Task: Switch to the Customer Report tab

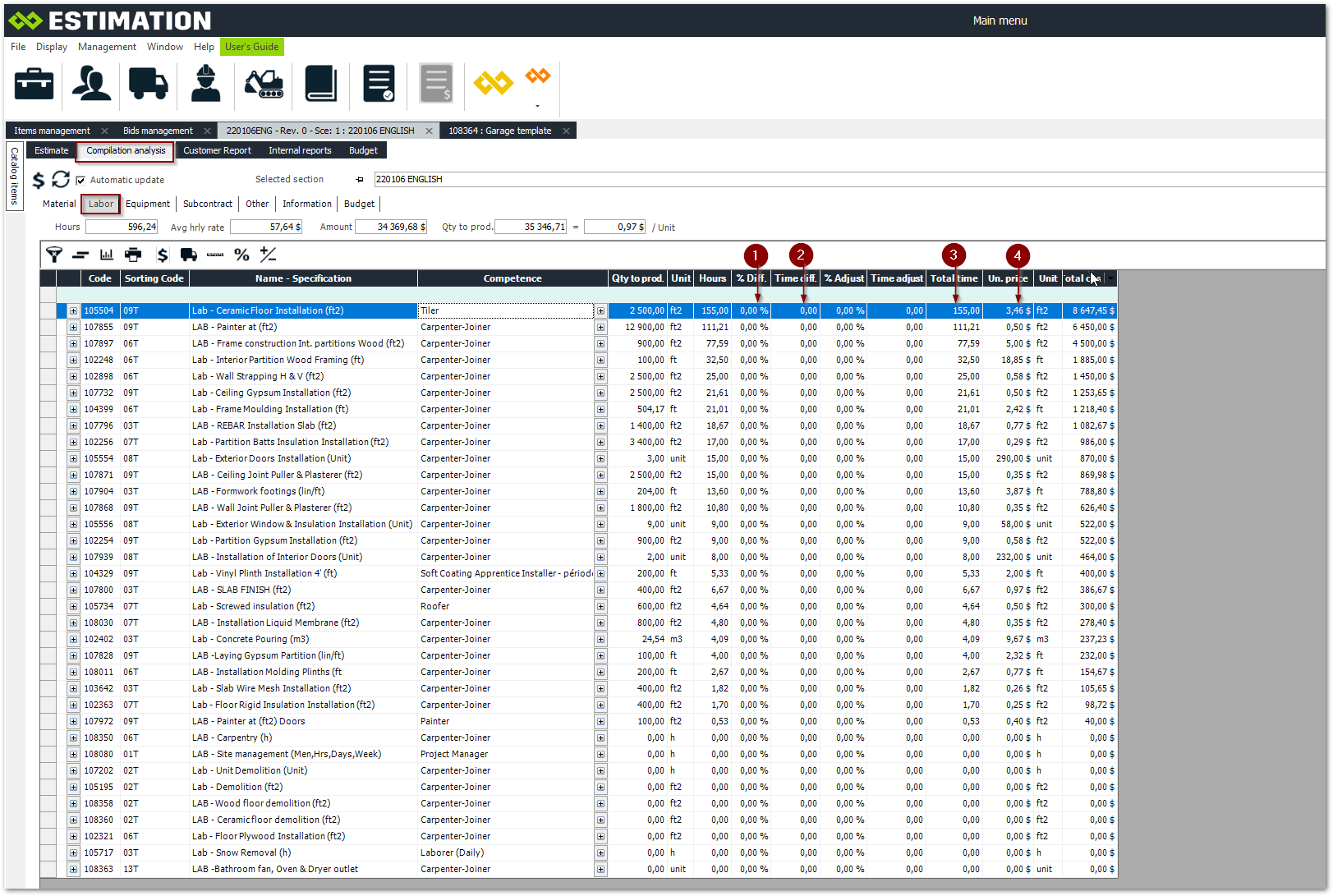Action: pyautogui.click(x=217, y=150)
